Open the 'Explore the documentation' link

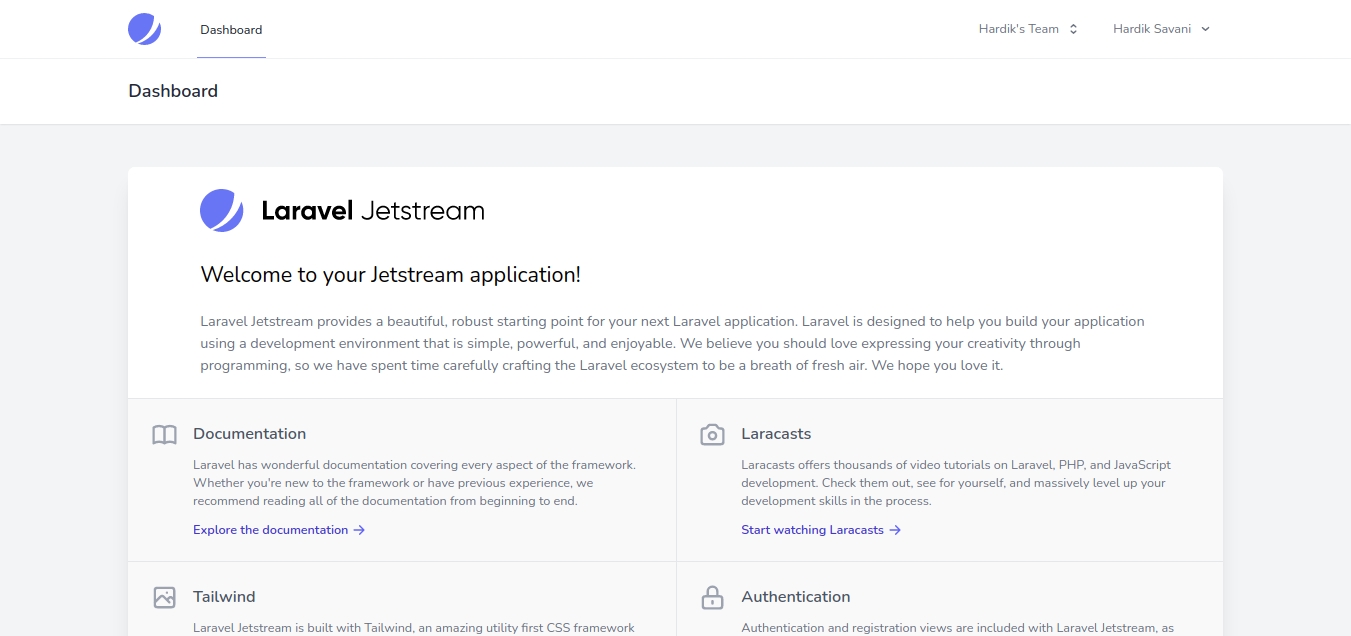click(x=270, y=530)
